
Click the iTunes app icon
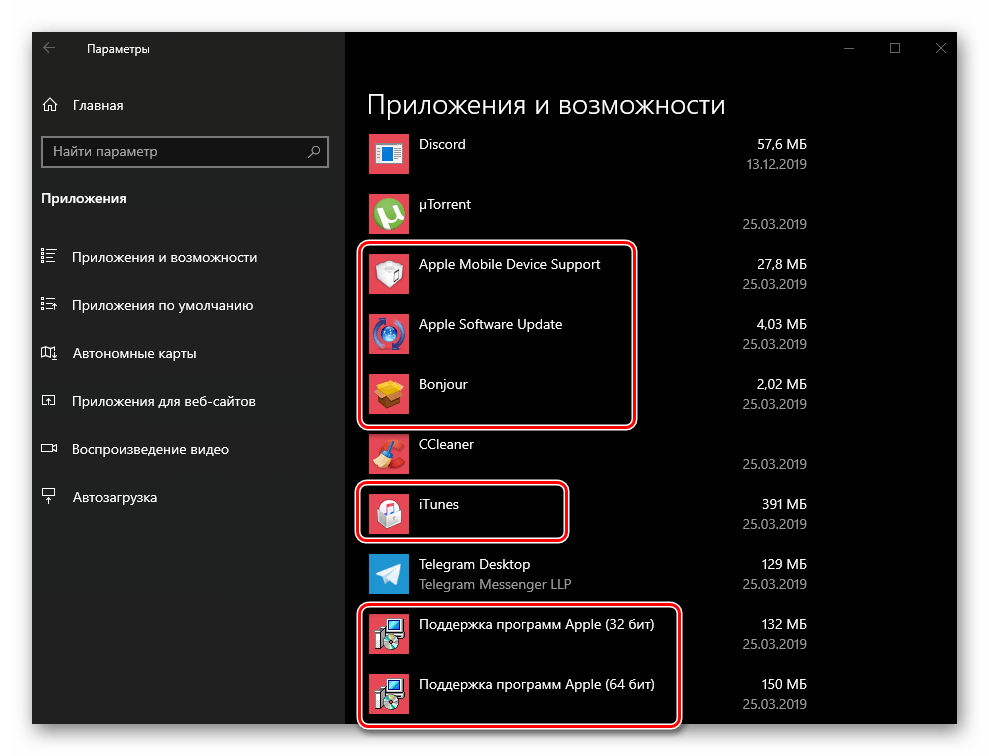pos(389,514)
